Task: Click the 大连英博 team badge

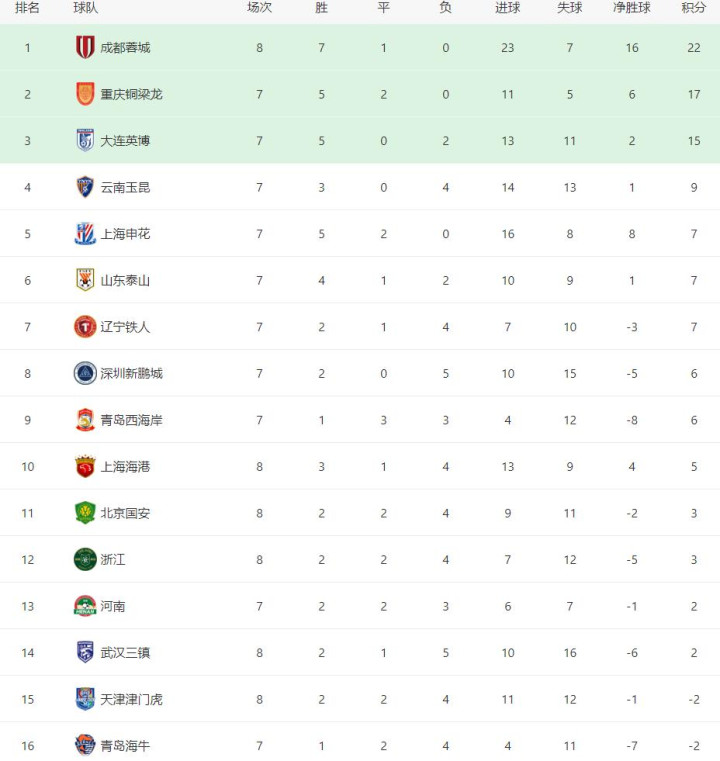Action: click(x=85, y=140)
